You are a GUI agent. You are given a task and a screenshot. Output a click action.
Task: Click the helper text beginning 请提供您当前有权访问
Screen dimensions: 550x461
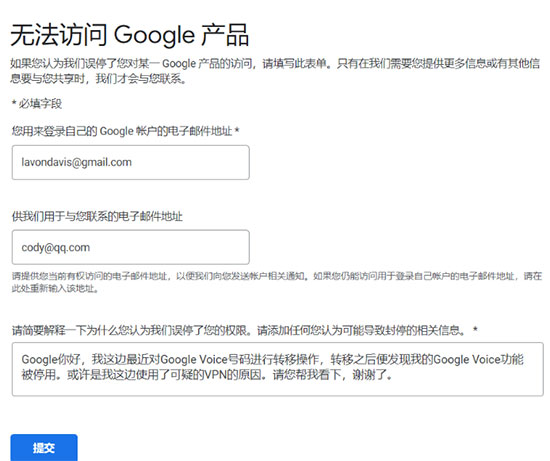pyautogui.click(x=277, y=282)
